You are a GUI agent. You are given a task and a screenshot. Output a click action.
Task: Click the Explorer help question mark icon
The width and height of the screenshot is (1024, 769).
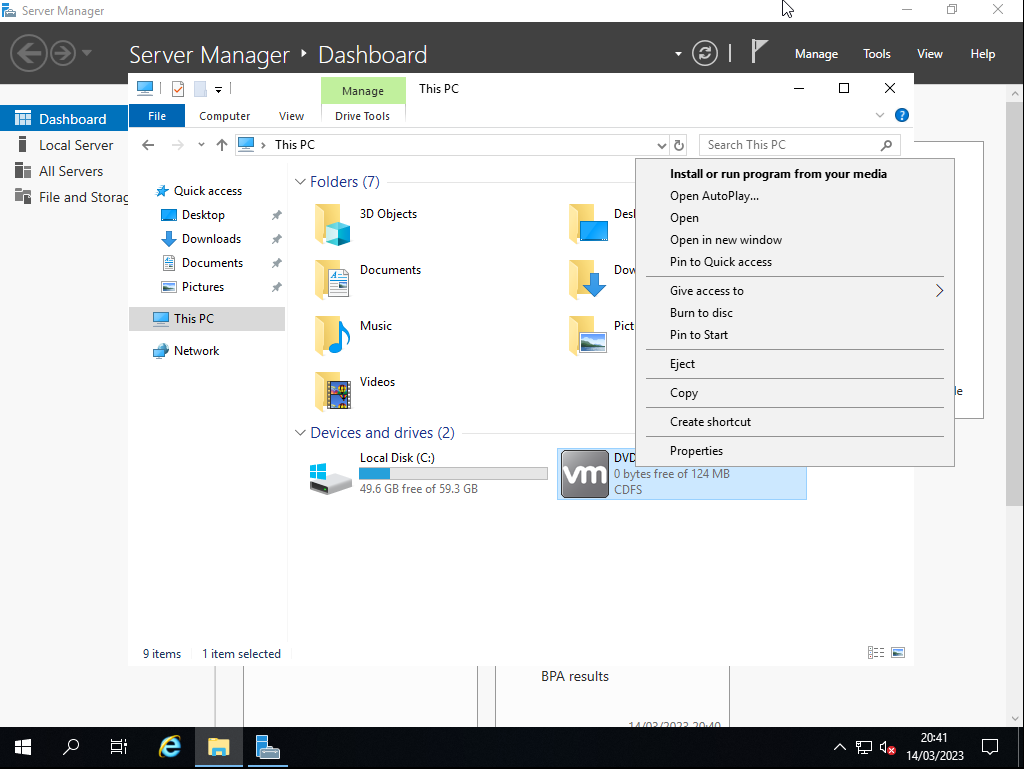[901, 116]
